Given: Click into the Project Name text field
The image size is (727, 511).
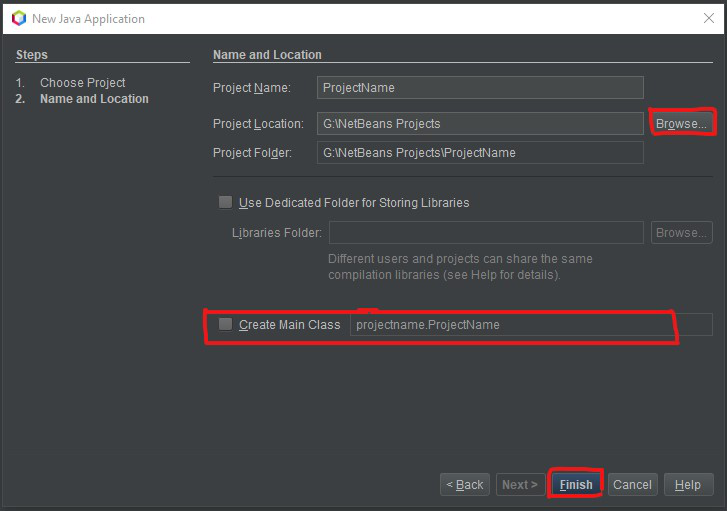Looking at the screenshot, I should 480,88.
